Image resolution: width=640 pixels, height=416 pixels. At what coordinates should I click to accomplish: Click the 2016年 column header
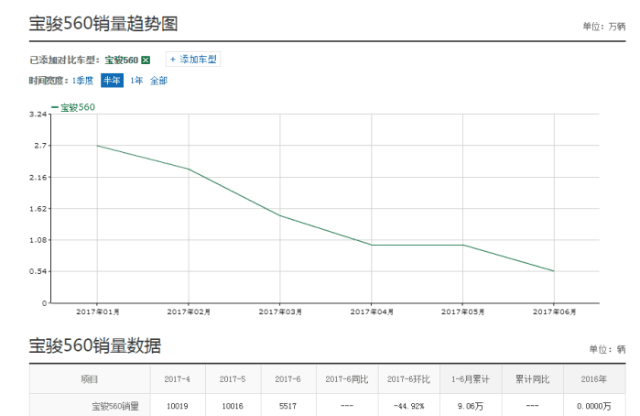[594, 379]
